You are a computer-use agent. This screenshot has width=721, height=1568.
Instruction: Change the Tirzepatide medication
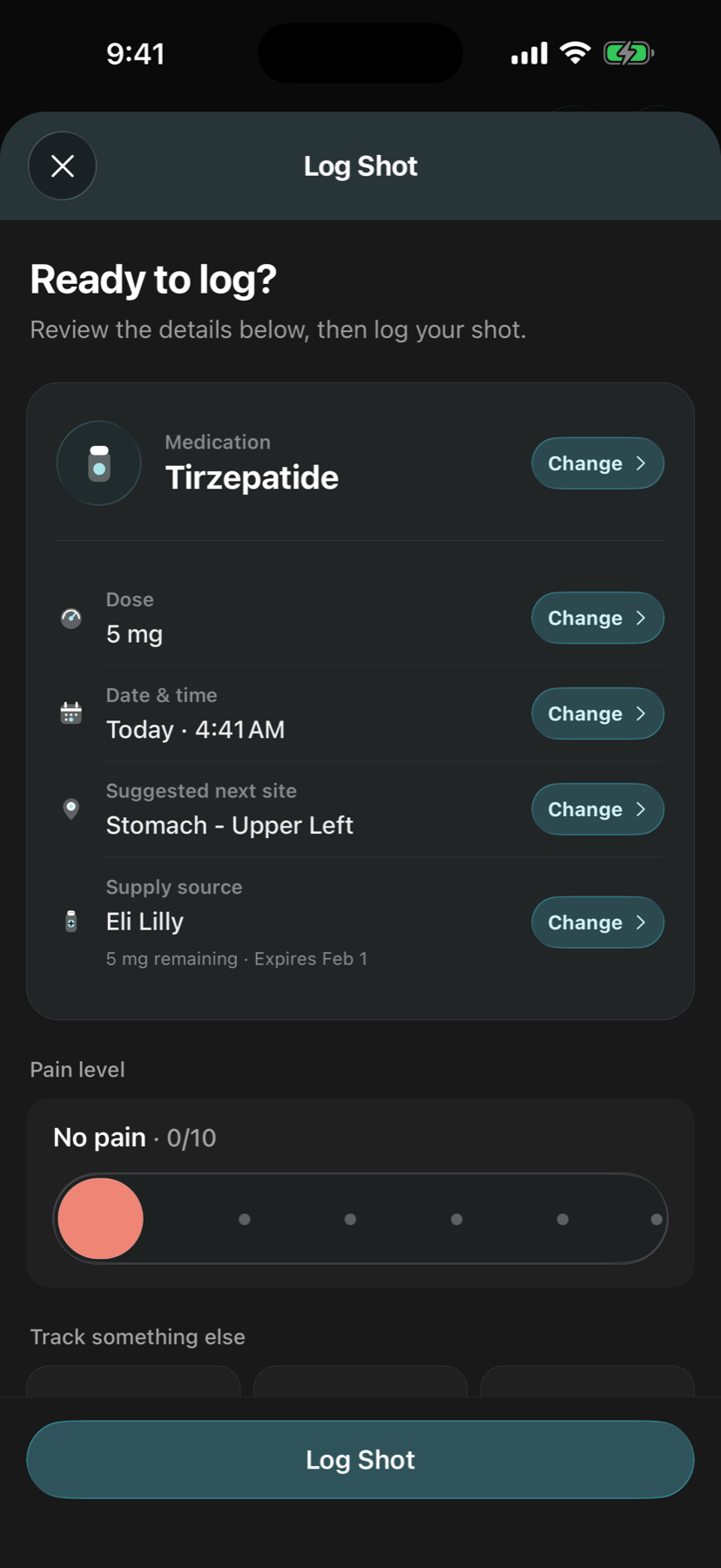(597, 463)
